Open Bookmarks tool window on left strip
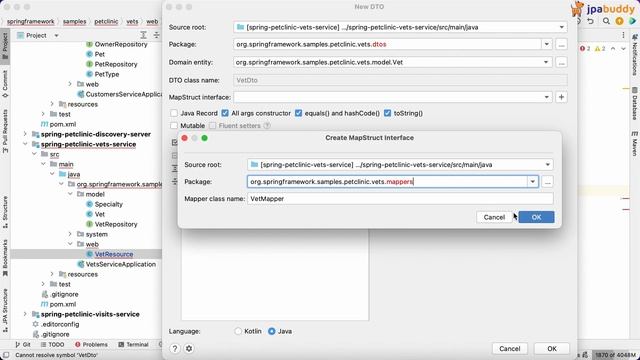The image size is (640, 360). (5, 258)
